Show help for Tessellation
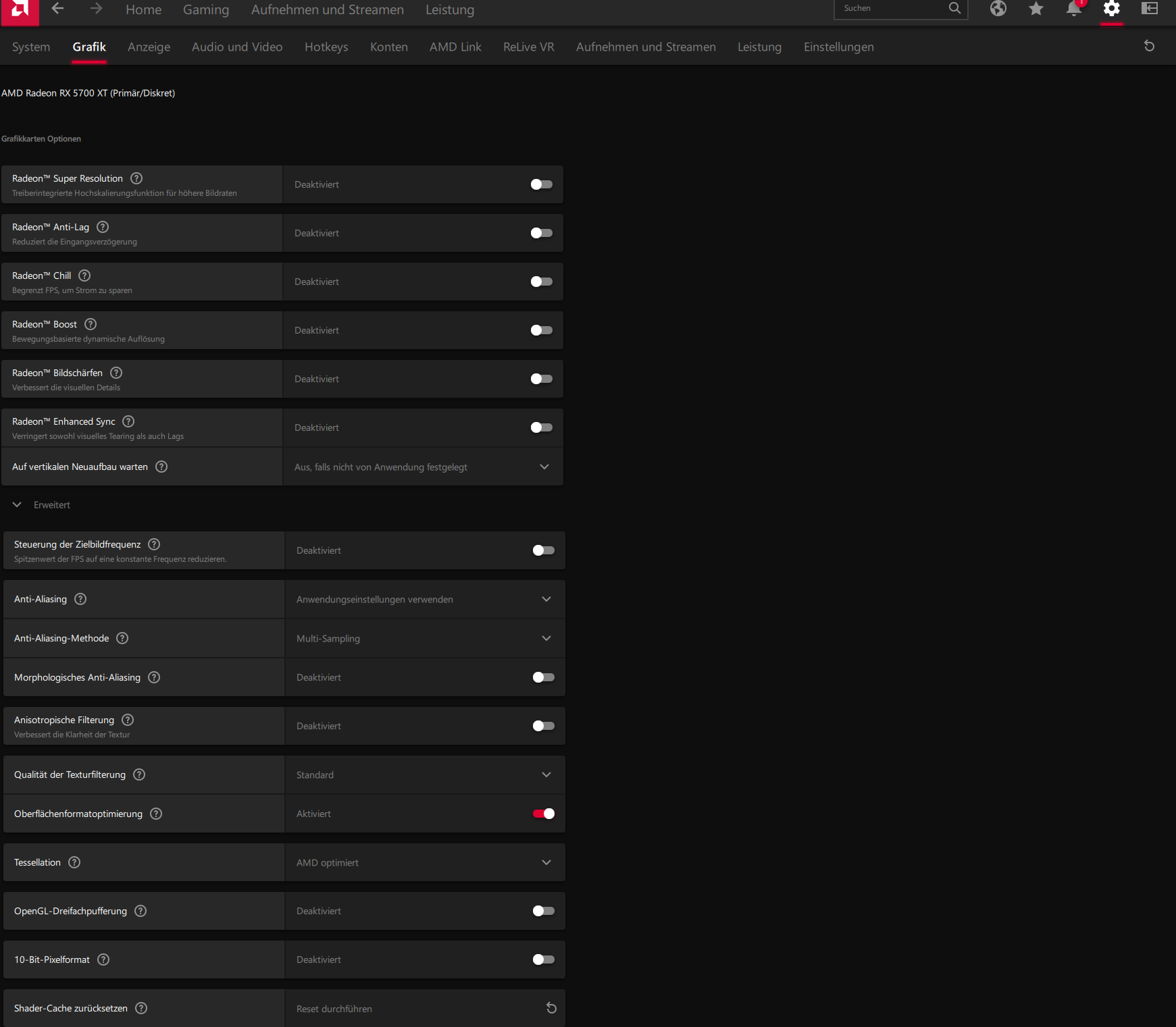The height and width of the screenshot is (1027, 1176). pos(74,862)
